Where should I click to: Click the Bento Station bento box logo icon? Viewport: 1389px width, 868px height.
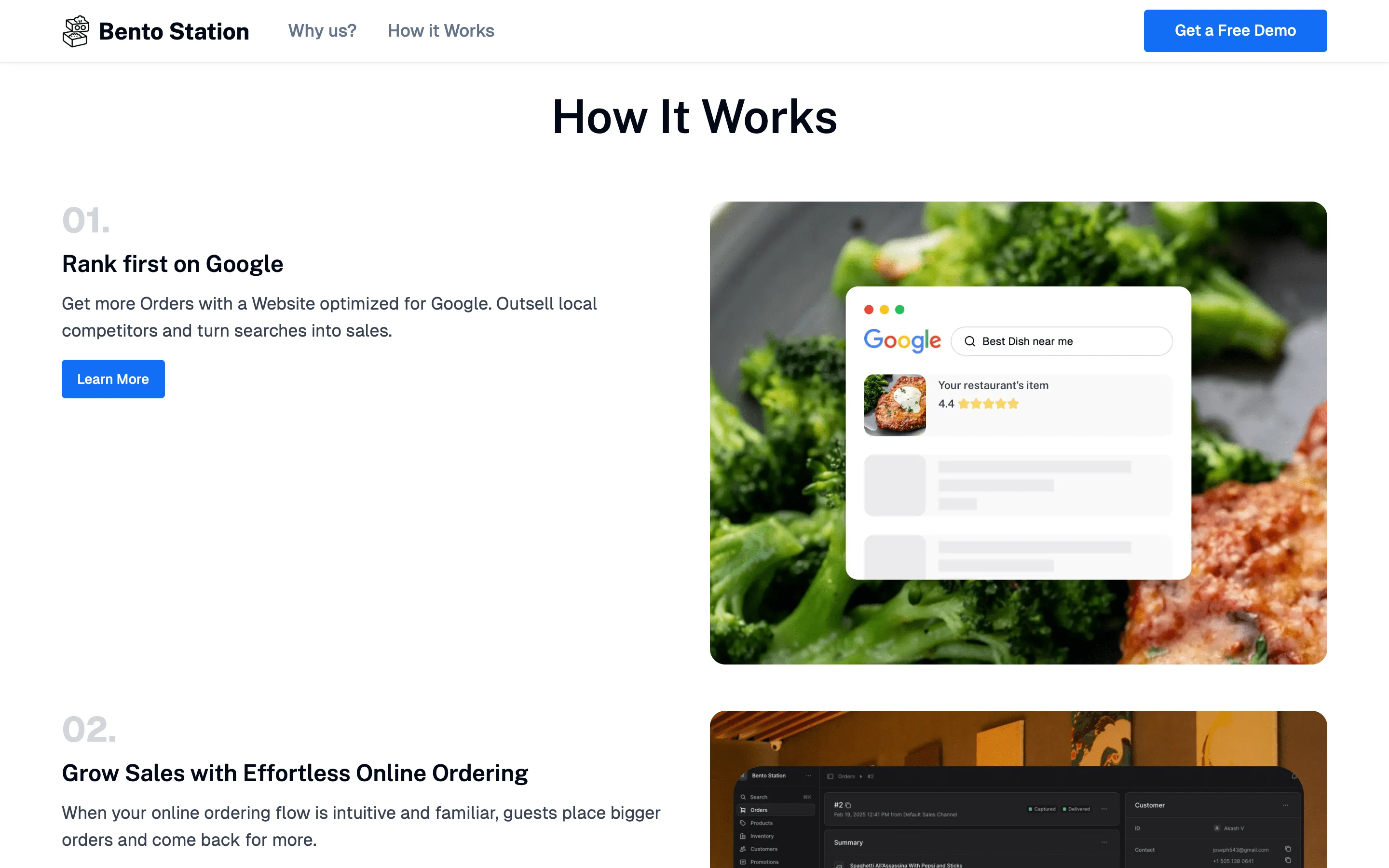point(75,31)
